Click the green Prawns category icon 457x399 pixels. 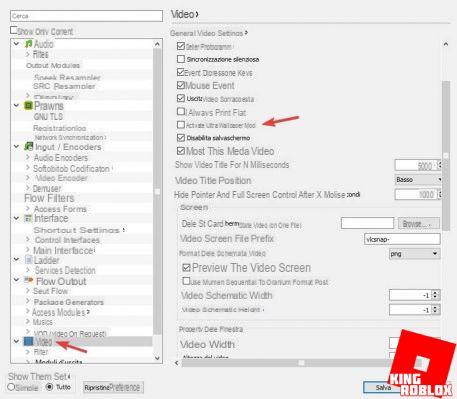coord(28,106)
